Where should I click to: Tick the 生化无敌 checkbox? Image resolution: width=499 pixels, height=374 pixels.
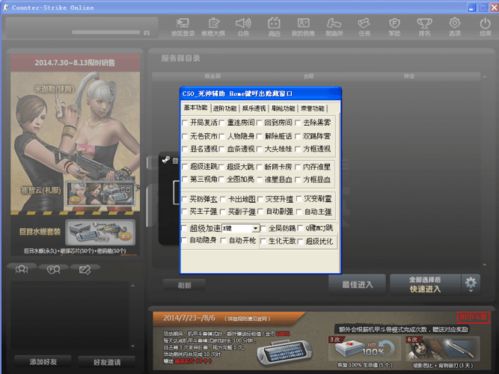pos(263,241)
